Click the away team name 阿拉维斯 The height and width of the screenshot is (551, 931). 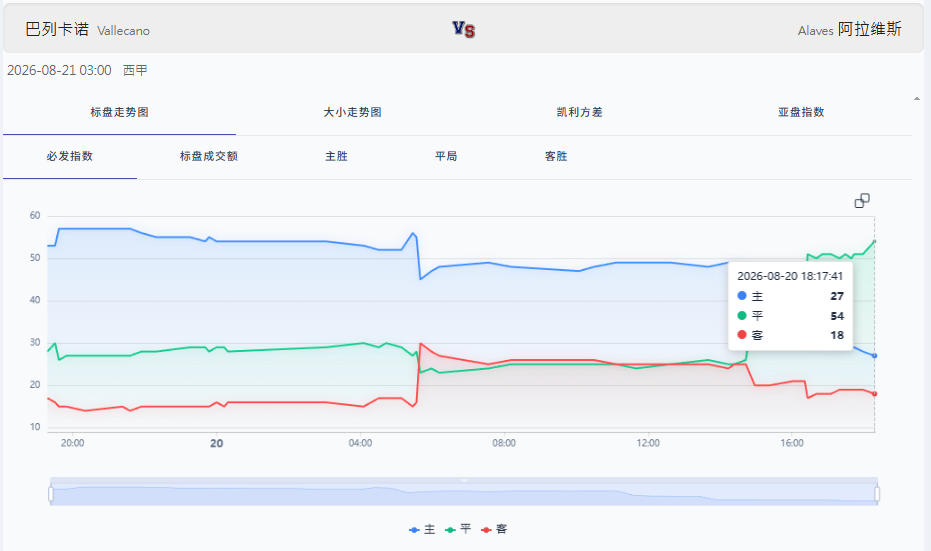click(x=870, y=29)
